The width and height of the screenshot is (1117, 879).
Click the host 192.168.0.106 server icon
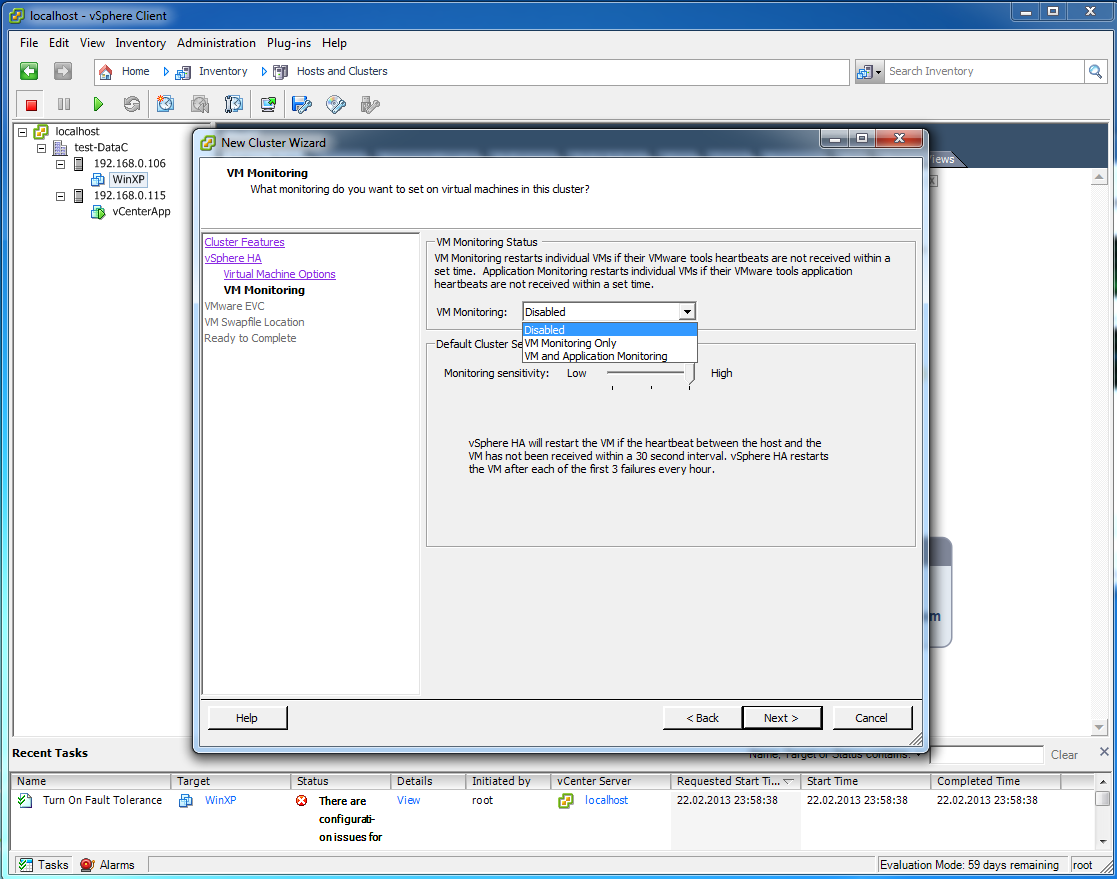tap(78, 164)
